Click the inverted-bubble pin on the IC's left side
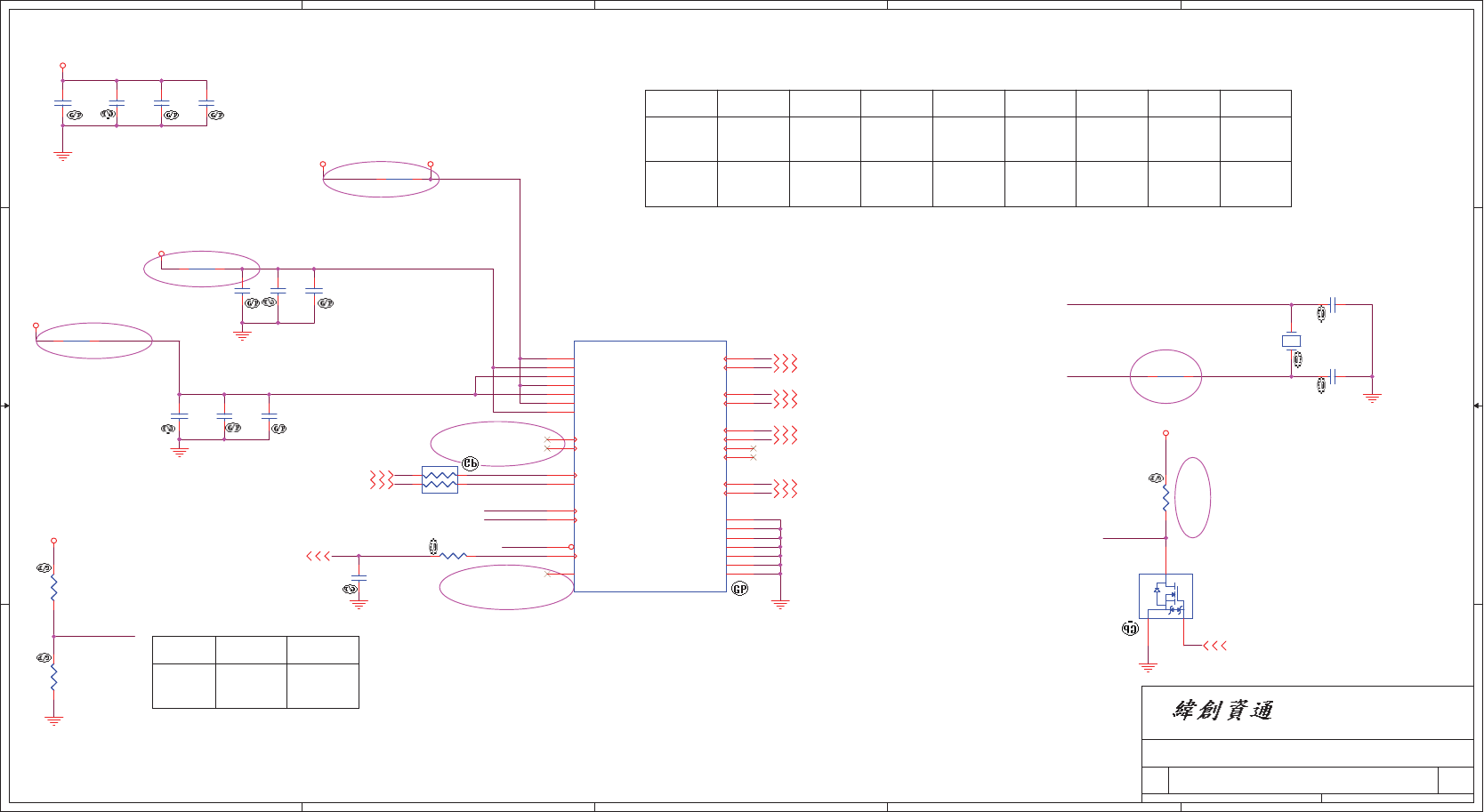The width and height of the screenshot is (1484, 812). coord(571,547)
